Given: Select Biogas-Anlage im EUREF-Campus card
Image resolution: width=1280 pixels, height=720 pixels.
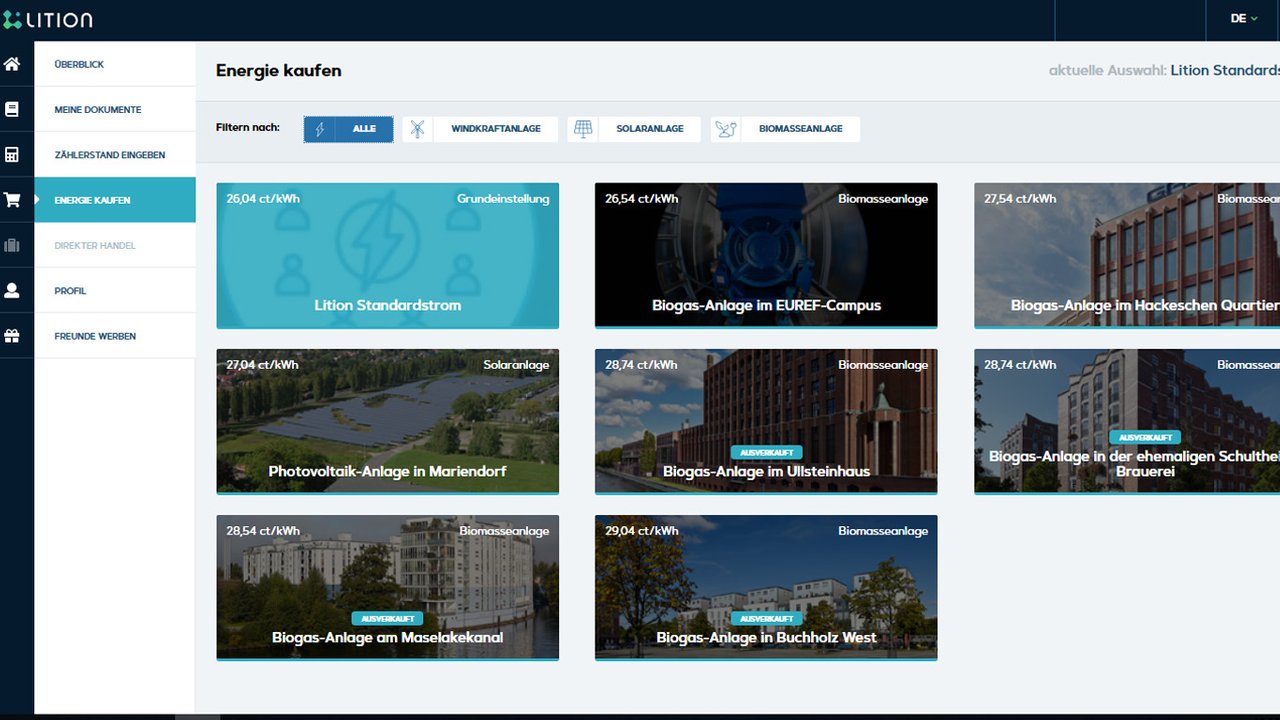Looking at the screenshot, I should click(766, 255).
